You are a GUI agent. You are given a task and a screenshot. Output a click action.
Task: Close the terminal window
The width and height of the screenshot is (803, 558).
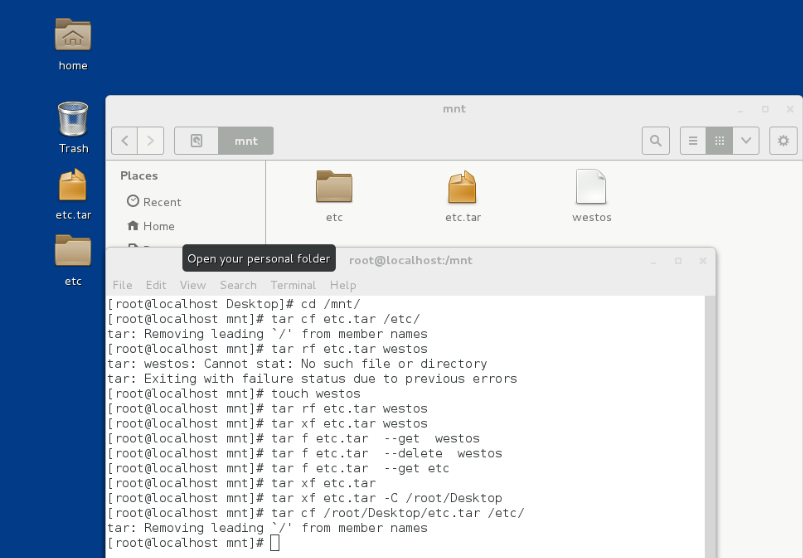tap(703, 261)
